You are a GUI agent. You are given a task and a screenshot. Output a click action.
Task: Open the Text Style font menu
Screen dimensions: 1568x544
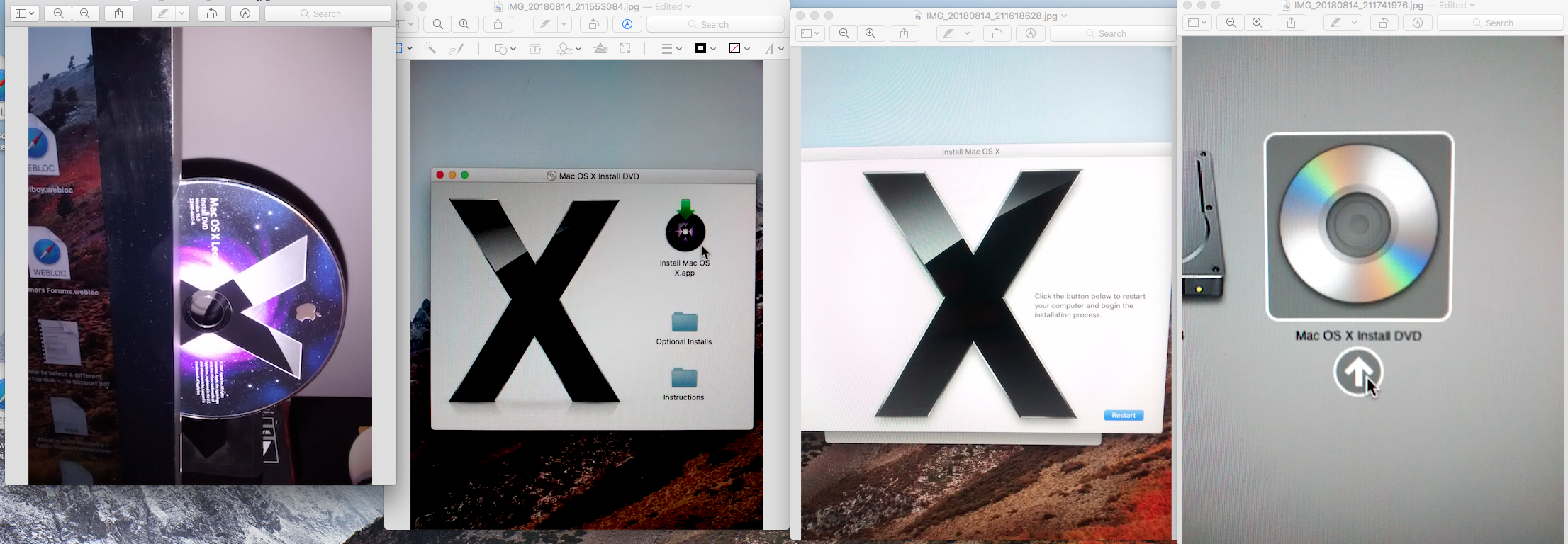(773, 48)
